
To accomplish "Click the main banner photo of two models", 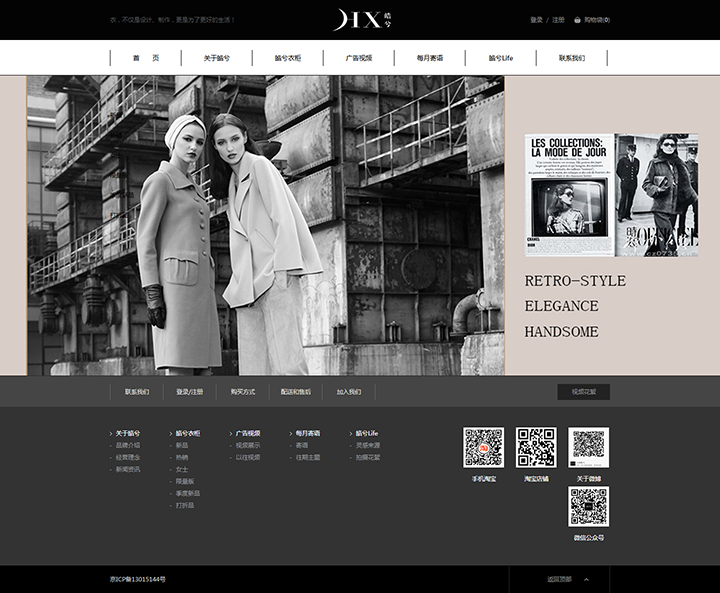I will point(266,225).
